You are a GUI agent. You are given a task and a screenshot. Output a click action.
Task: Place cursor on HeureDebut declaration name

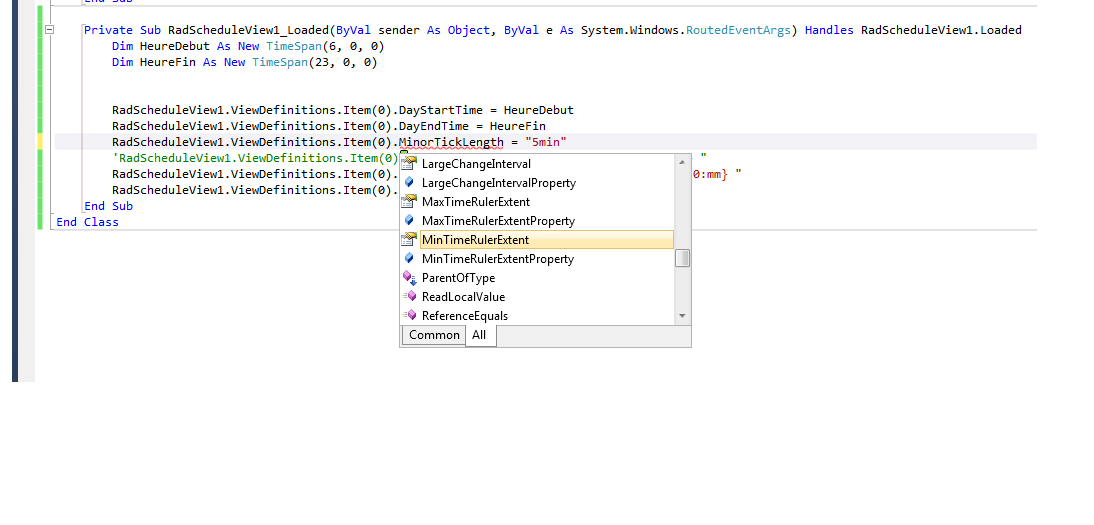(x=174, y=46)
